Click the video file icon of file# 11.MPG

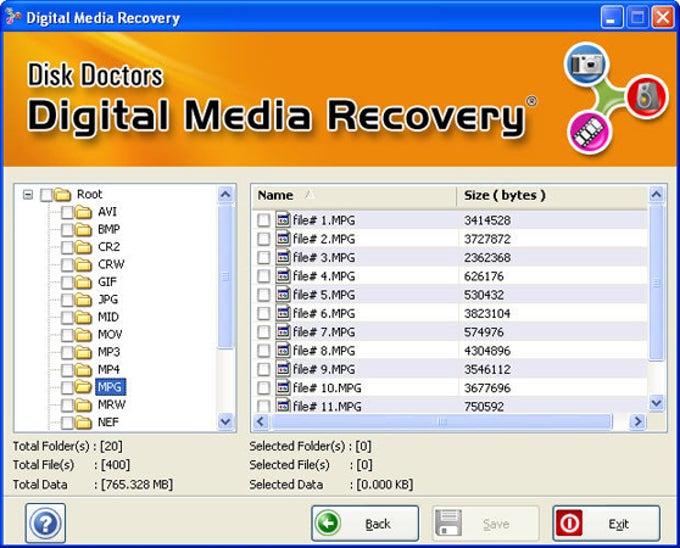coord(283,406)
